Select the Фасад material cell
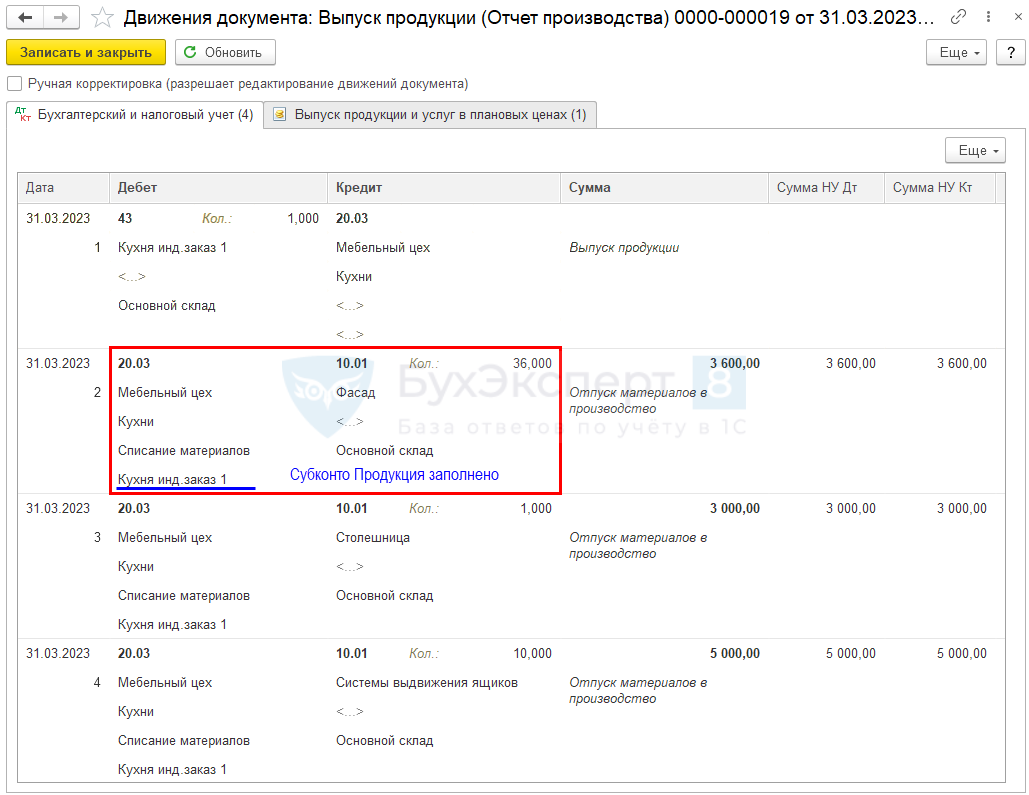The height and width of the screenshot is (795, 1029). click(356, 393)
